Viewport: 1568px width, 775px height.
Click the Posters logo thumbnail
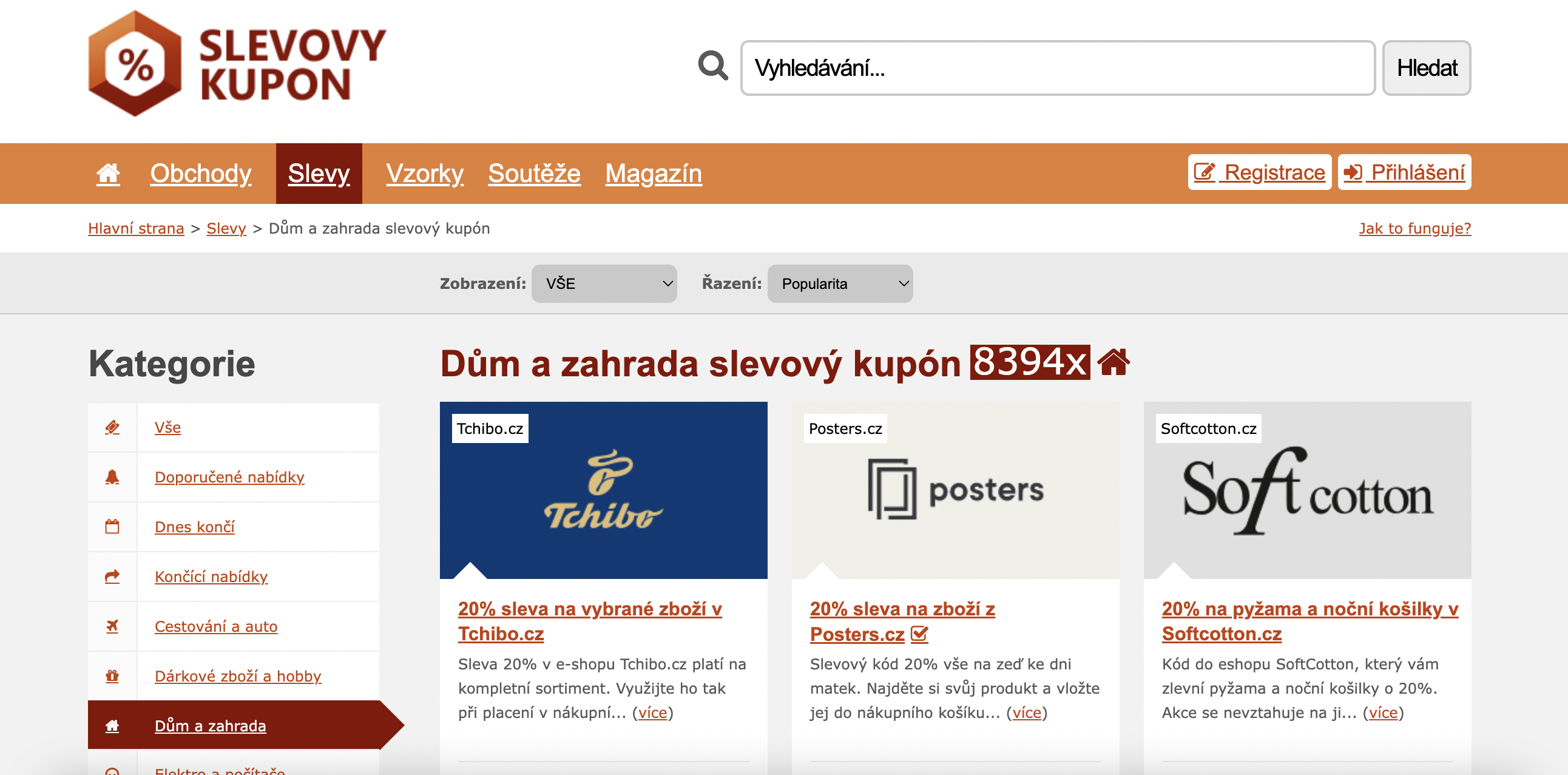point(955,490)
